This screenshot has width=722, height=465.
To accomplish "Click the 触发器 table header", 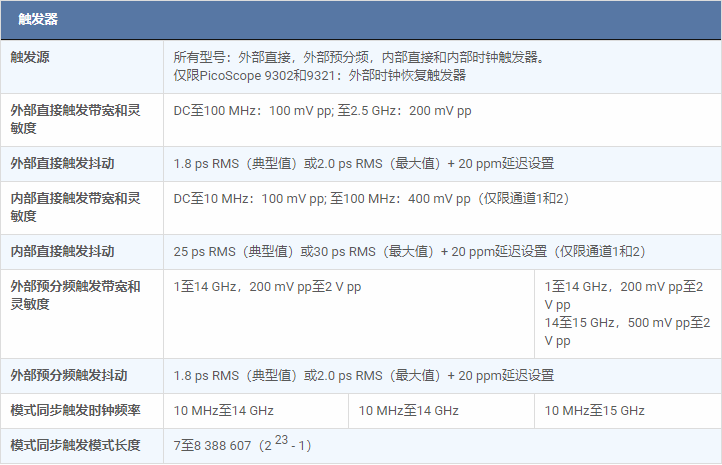I will coord(38,19).
